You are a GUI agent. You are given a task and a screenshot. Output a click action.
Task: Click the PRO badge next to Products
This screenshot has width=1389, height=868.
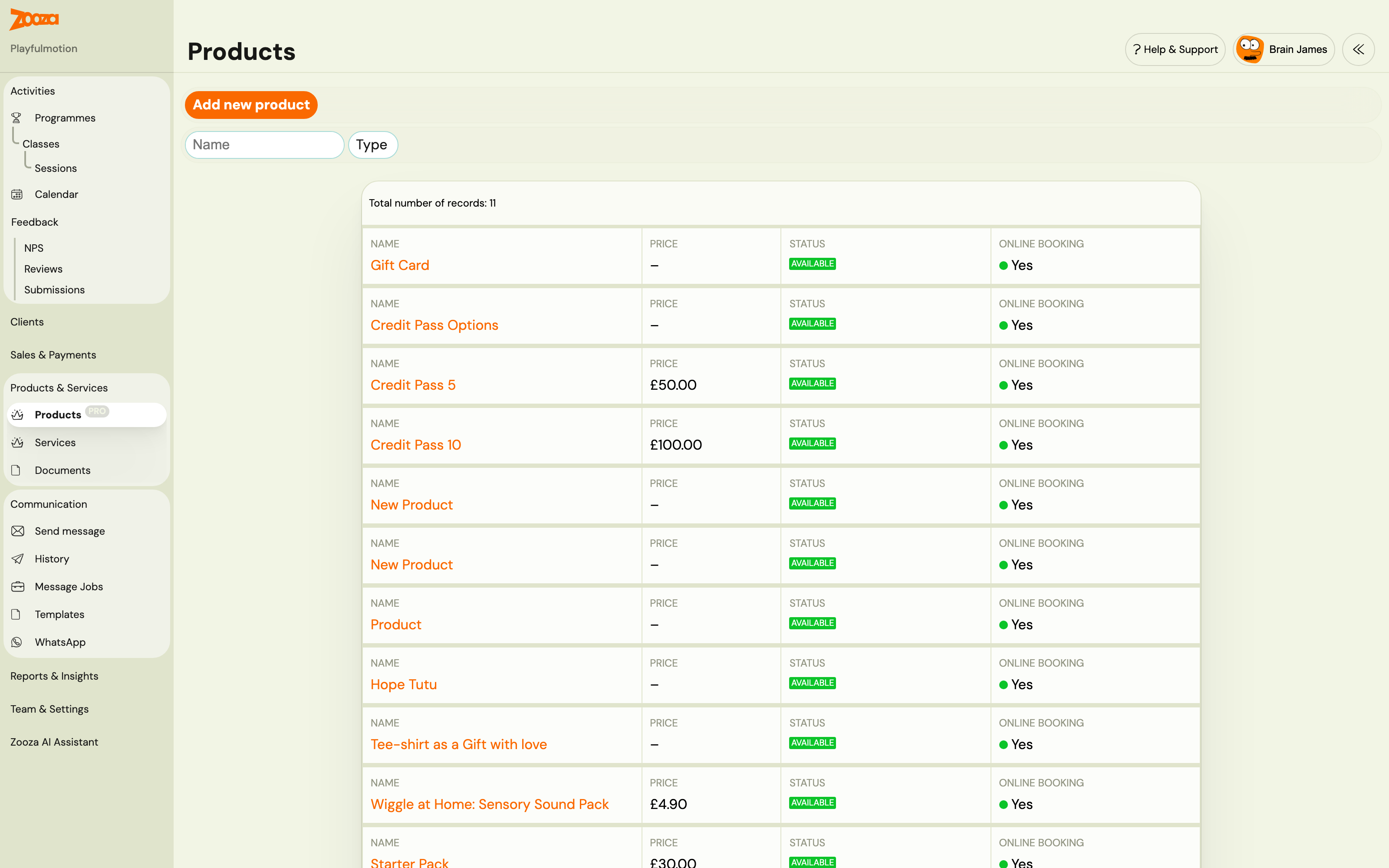97,411
